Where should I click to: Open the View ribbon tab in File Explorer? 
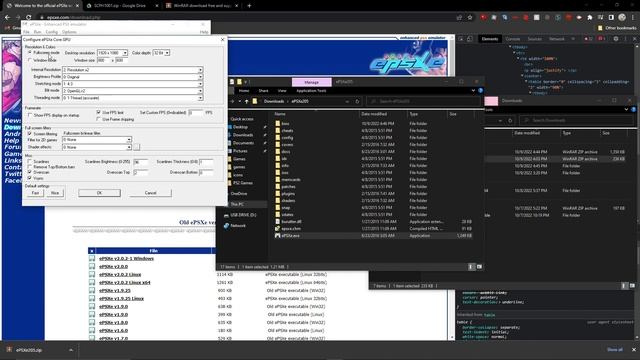tap(282, 91)
